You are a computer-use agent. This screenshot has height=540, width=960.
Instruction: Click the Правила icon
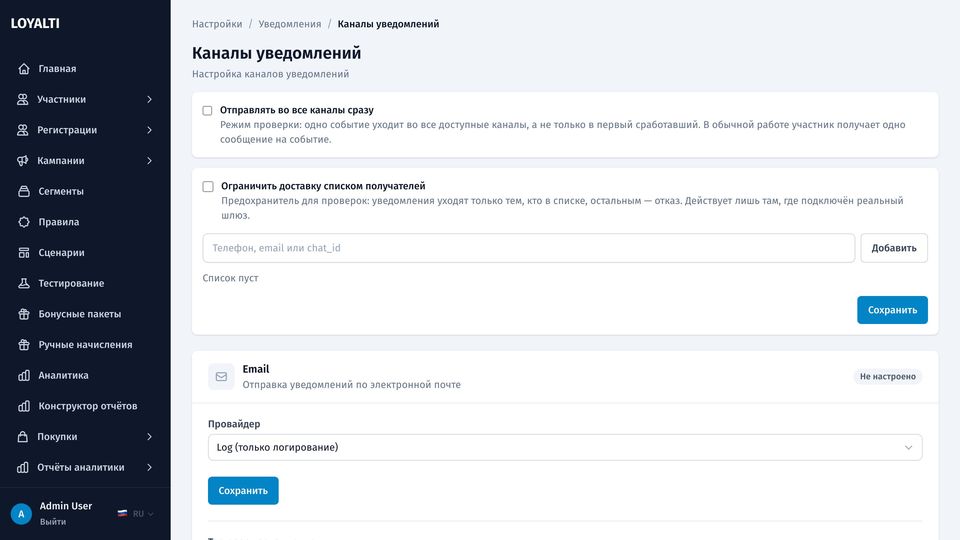[x=24, y=222]
